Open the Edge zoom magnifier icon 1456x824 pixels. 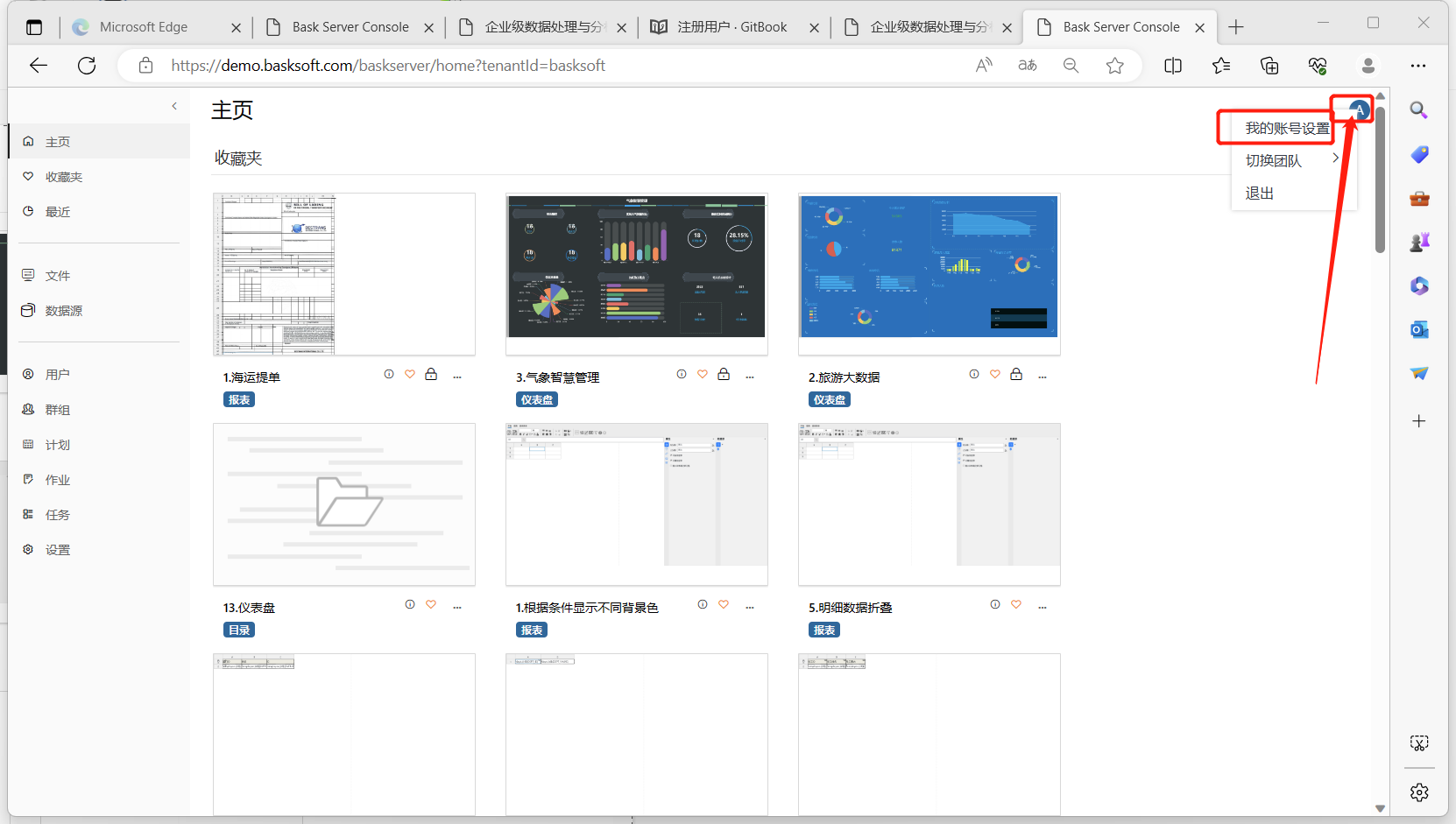point(1071,66)
